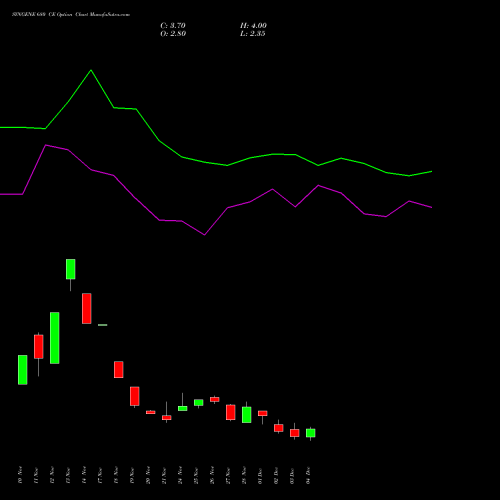Select the 17 Nov date label
Viewport: 500px width, 500px height.
click(x=100, y=475)
